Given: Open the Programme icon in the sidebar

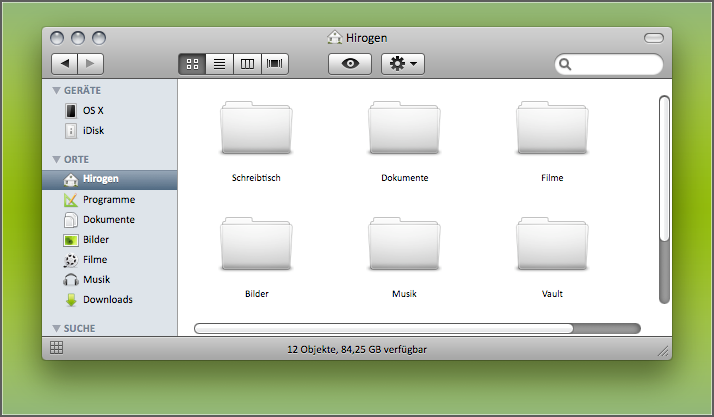Looking at the screenshot, I should (71, 200).
